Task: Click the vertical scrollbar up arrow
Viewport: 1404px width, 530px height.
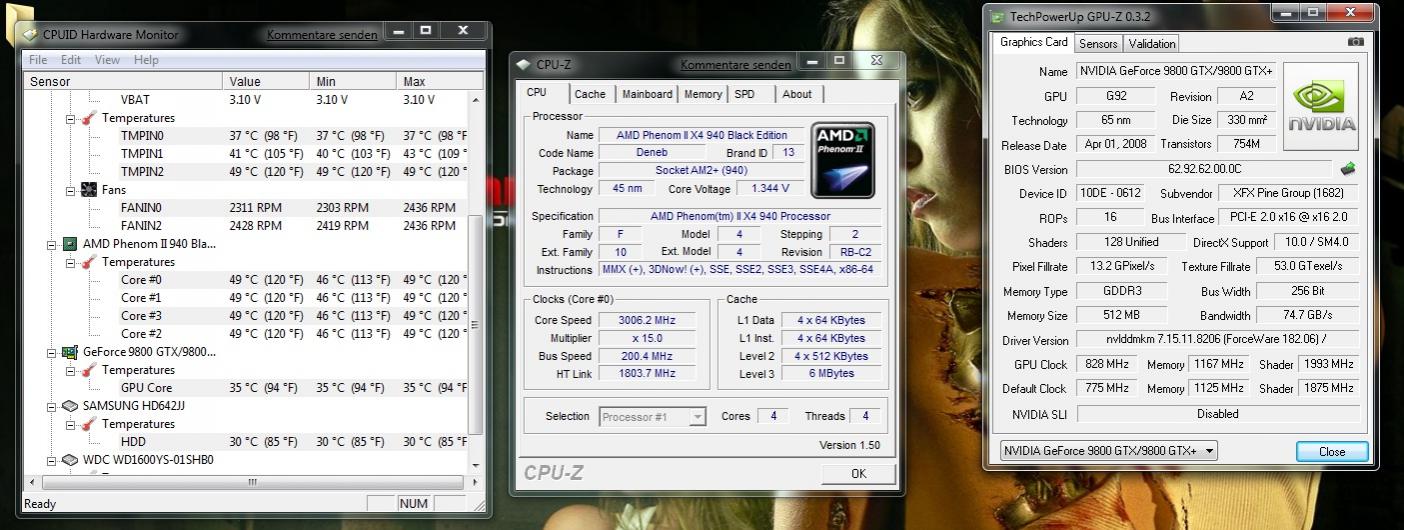Action: (475, 100)
